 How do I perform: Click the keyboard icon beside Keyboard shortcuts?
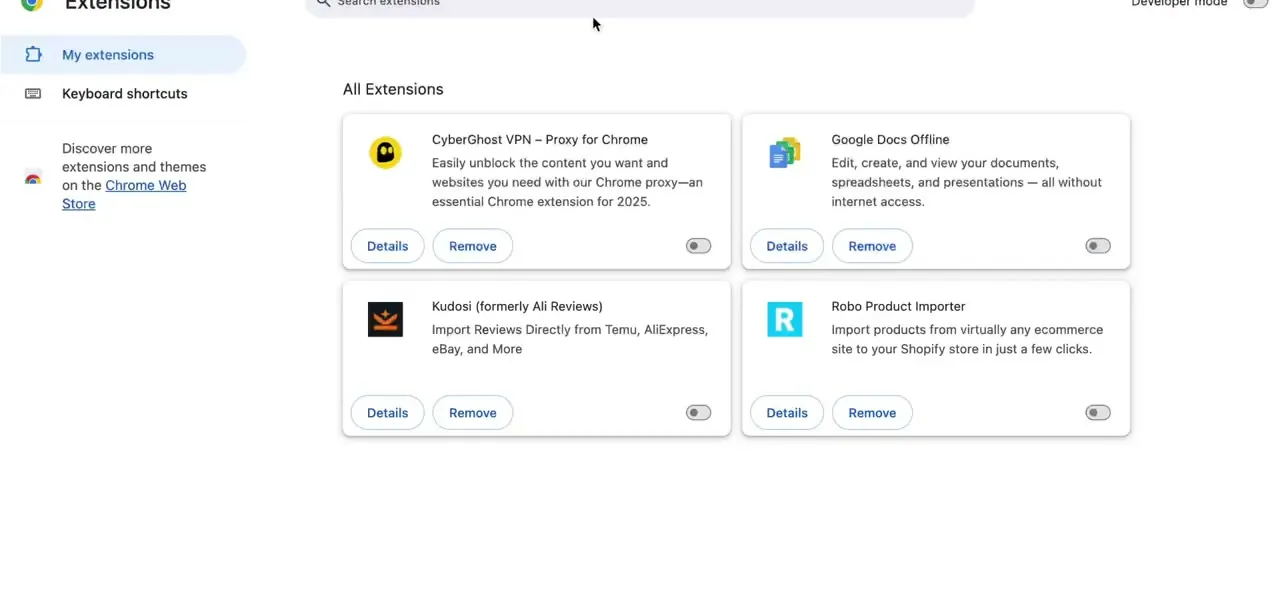(33, 94)
